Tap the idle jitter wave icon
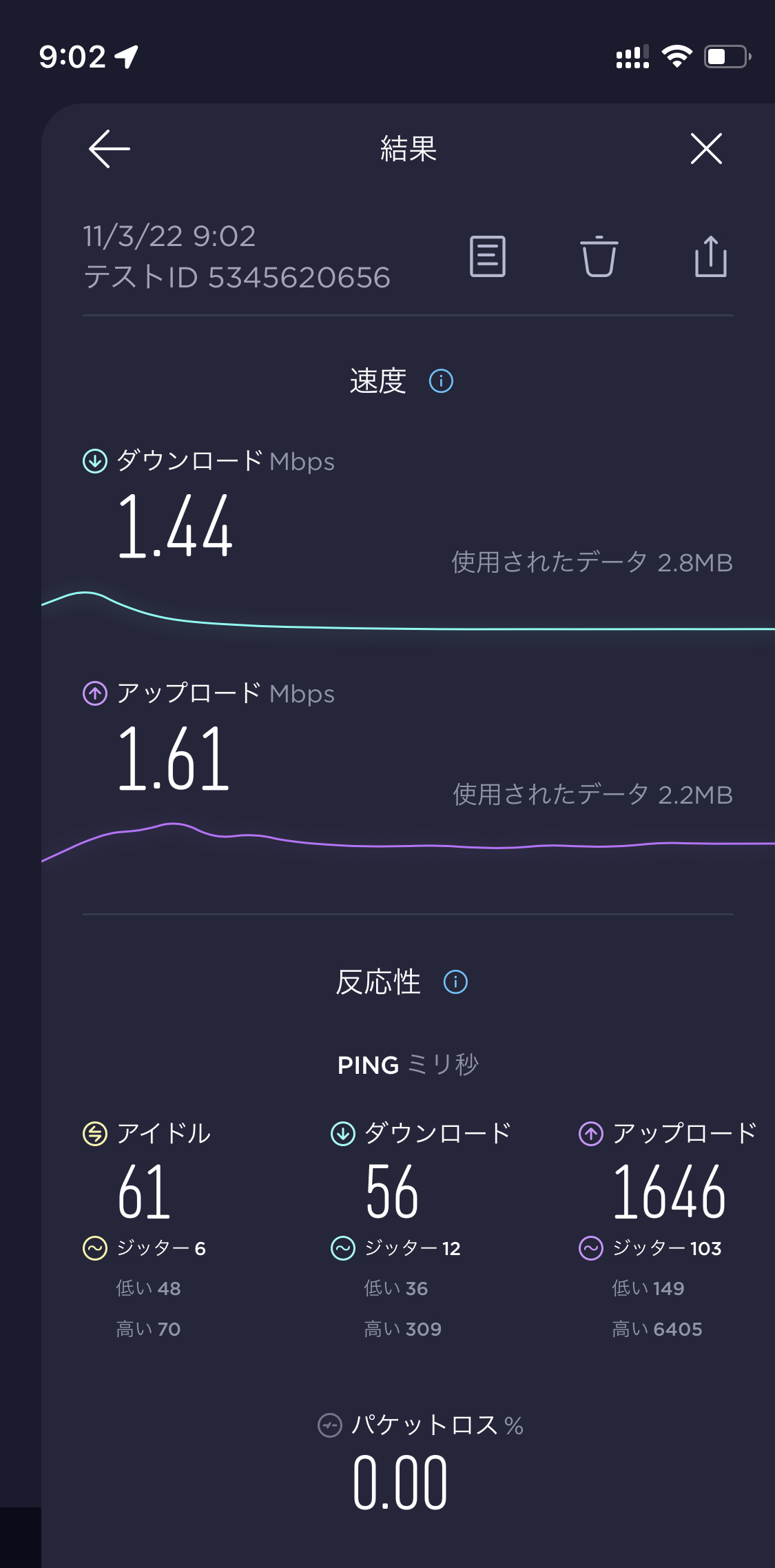The image size is (775, 1568). (95, 1248)
